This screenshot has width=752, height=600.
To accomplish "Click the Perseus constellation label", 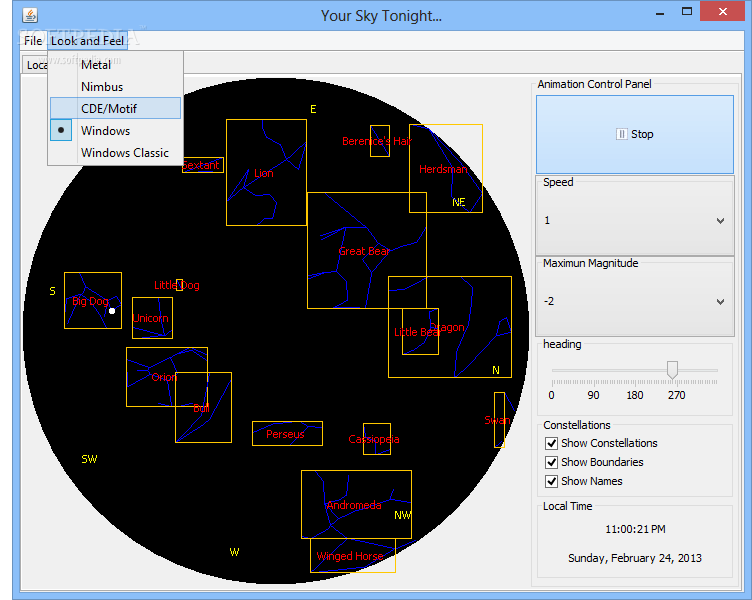I will pyautogui.click(x=285, y=435).
